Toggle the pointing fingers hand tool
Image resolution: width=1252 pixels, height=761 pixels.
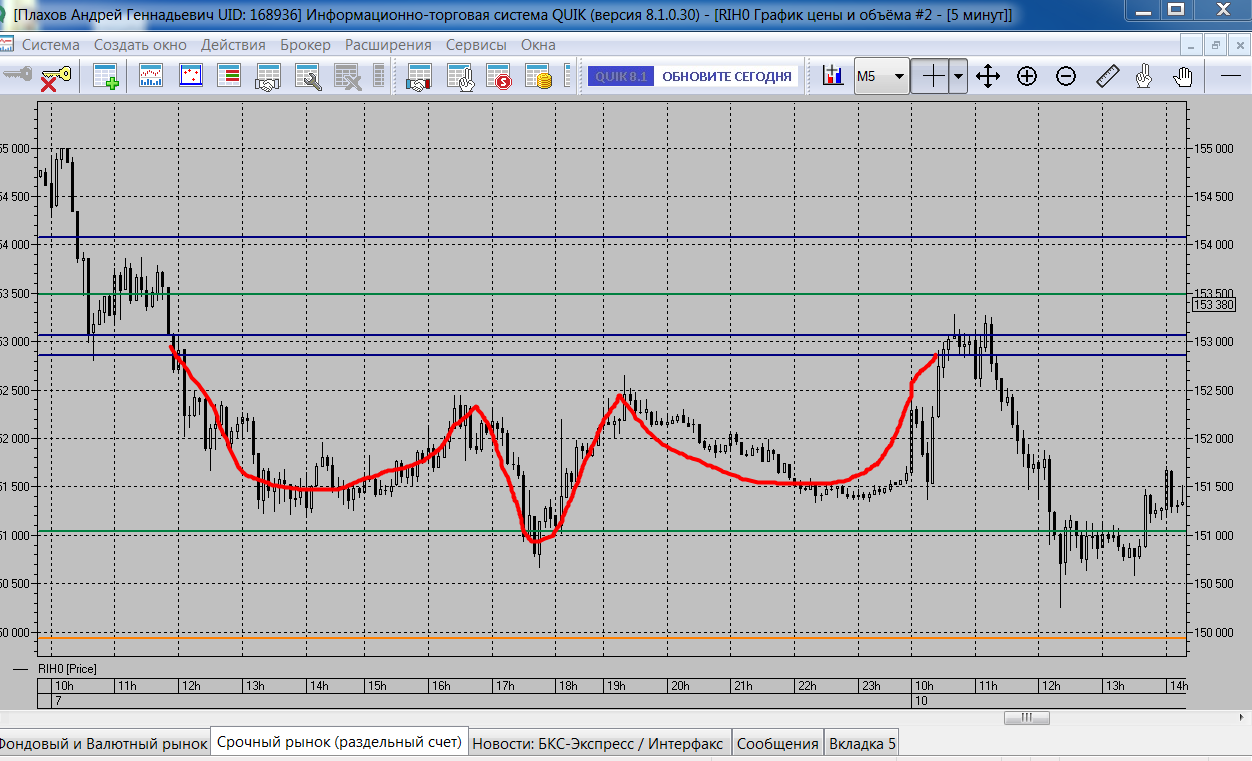pos(1145,76)
